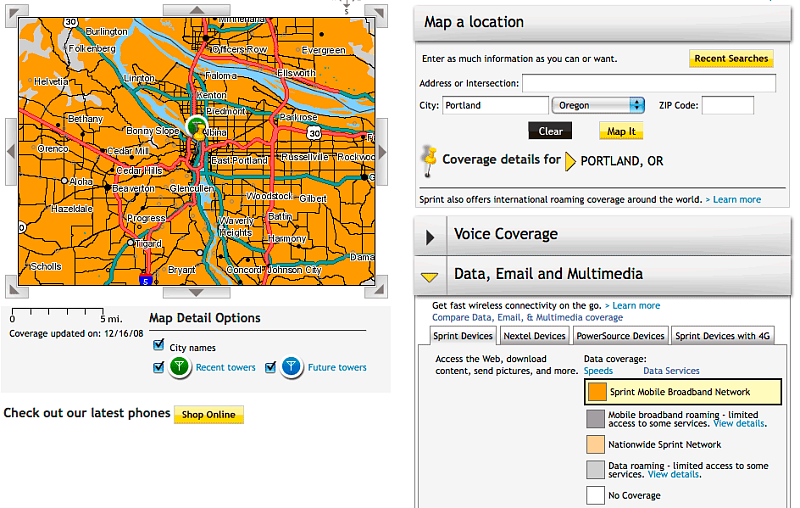Pan the map south with the bottom arrow
800x508 pixels.
click(x=196, y=292)
